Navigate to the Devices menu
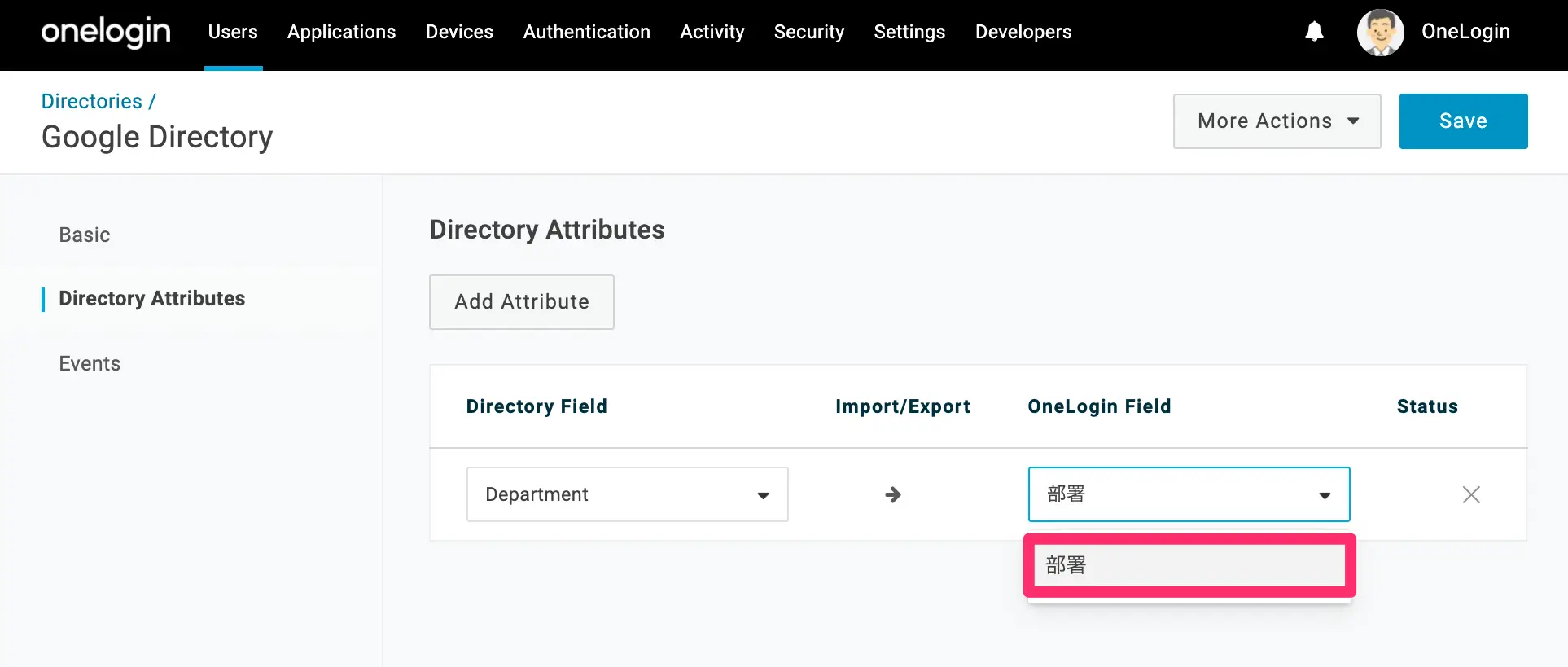The image size is (1568, 667). (459, 32)
